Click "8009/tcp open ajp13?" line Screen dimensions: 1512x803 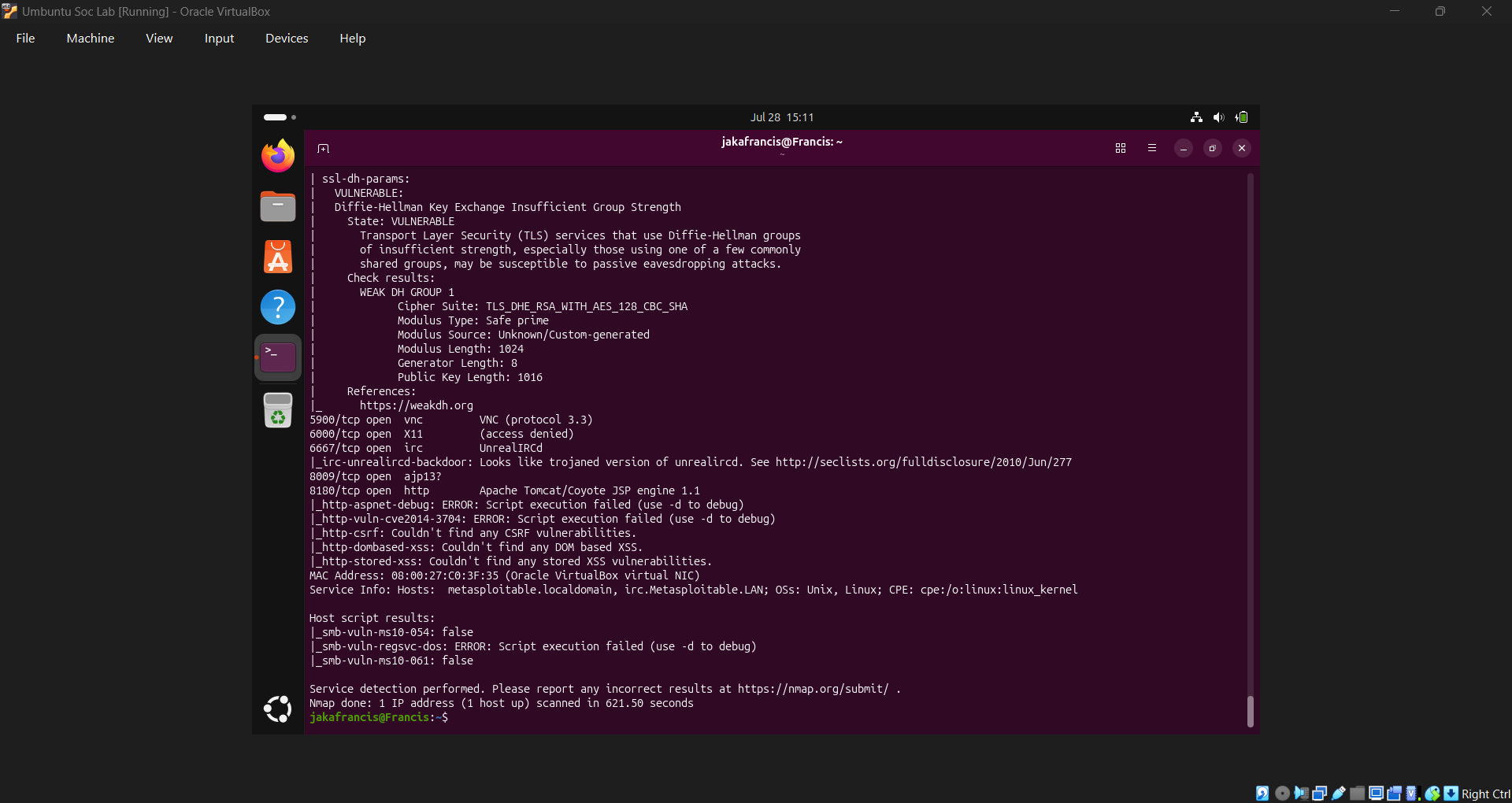(376, 476)
